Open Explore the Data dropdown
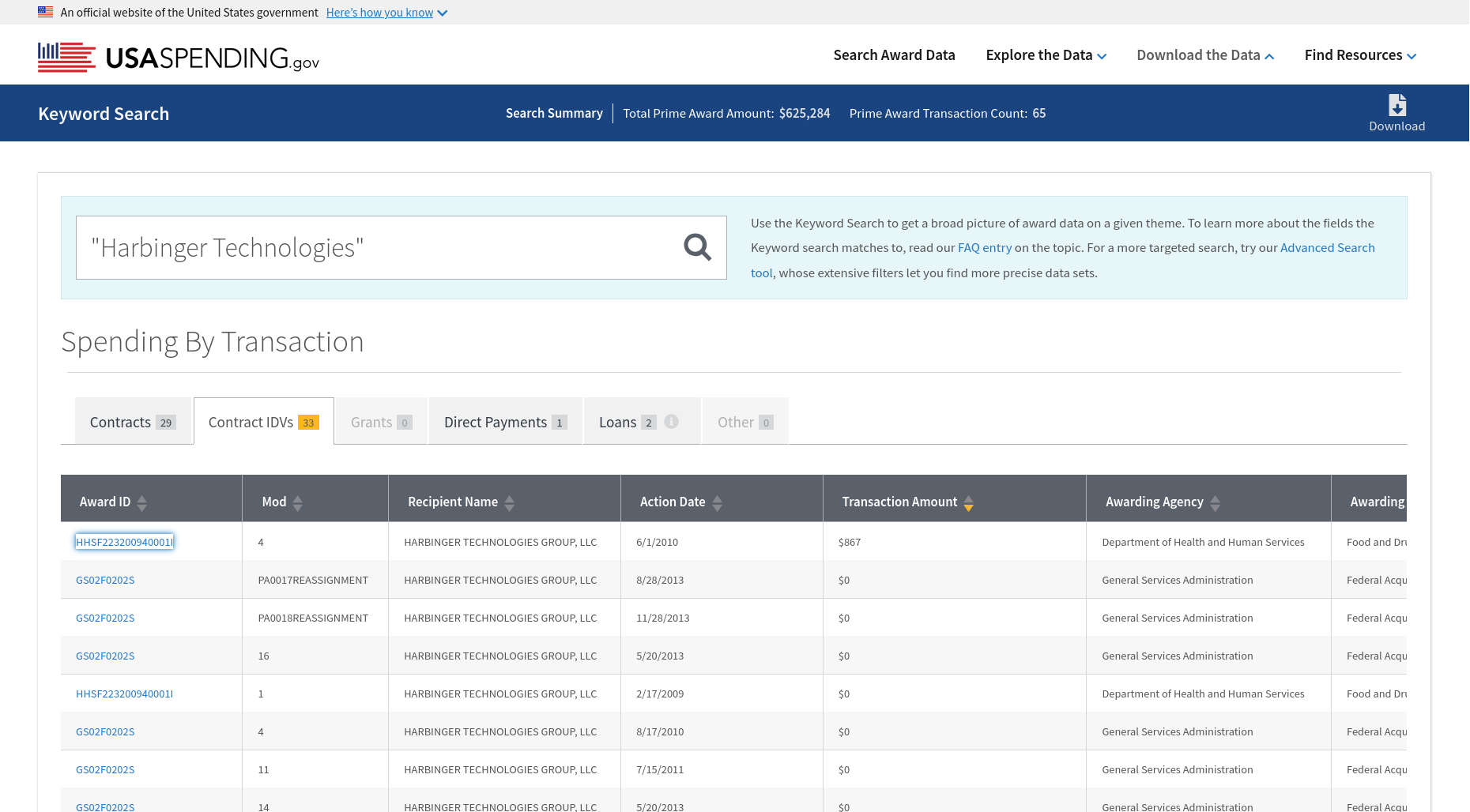The height and width of the screenshot is (812, 1470). click(x=1046, y=55)
